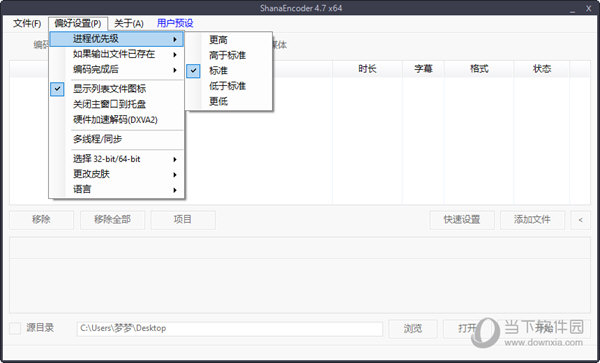The width and height of the screenshot is (600, 363).
Task: Click the 浏览 button
Action: tap(413, 329)
